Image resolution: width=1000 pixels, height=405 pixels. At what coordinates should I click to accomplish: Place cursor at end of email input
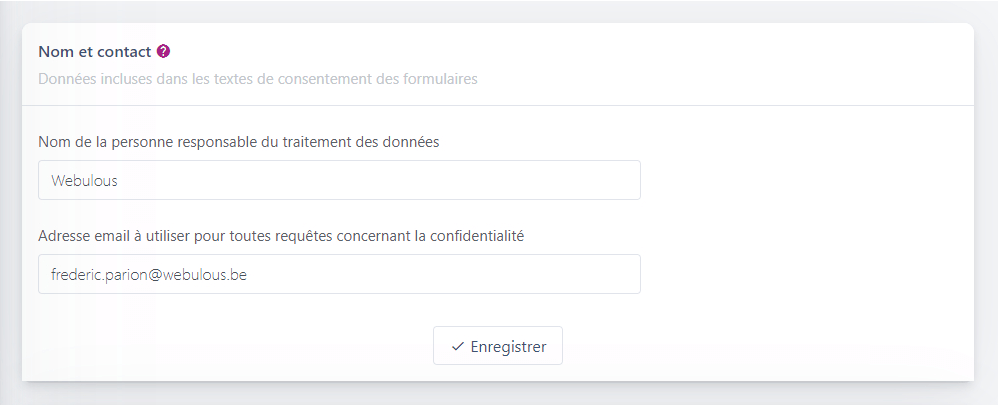point(249,275)
